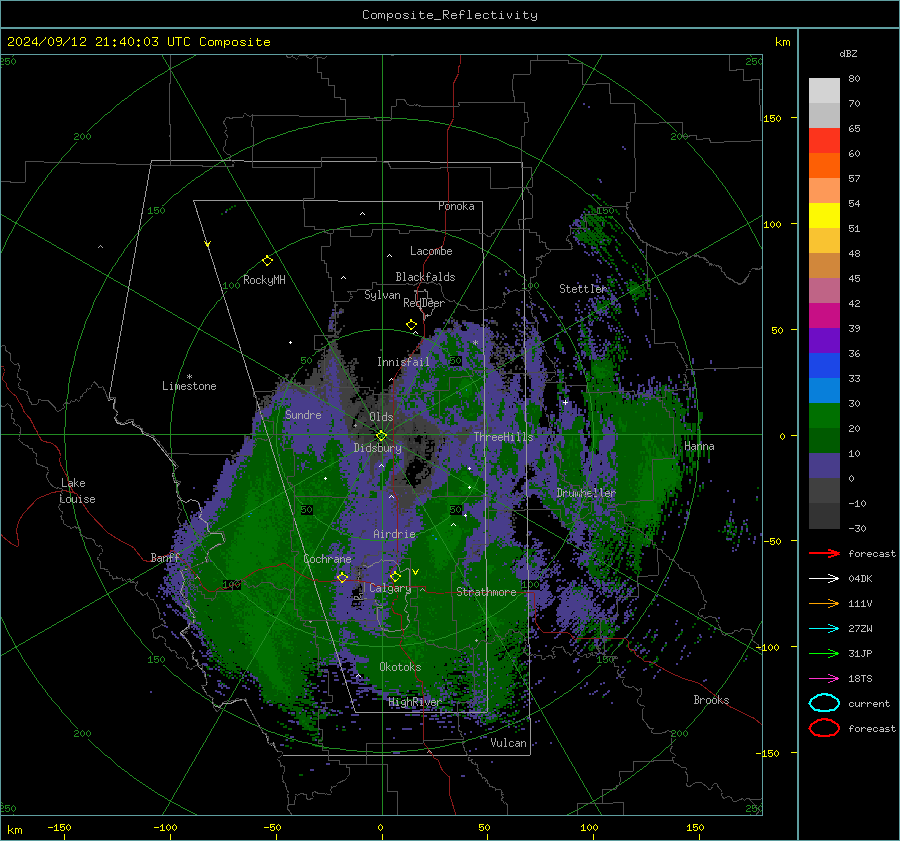Click the Brooks city label
This screenshot has width=900, height=841.
pos(711,700)
